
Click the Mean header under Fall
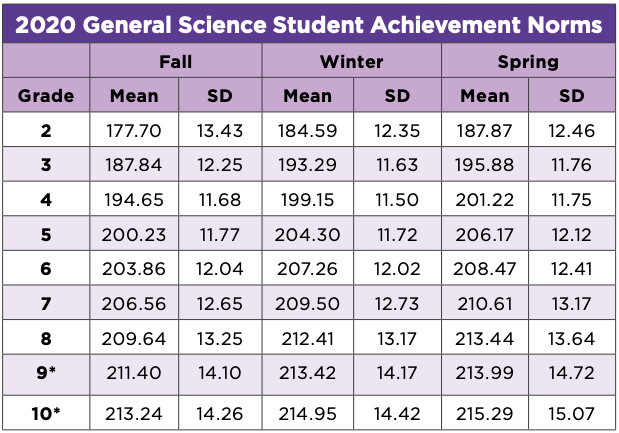pyautogui.click(x=134, y=96)
